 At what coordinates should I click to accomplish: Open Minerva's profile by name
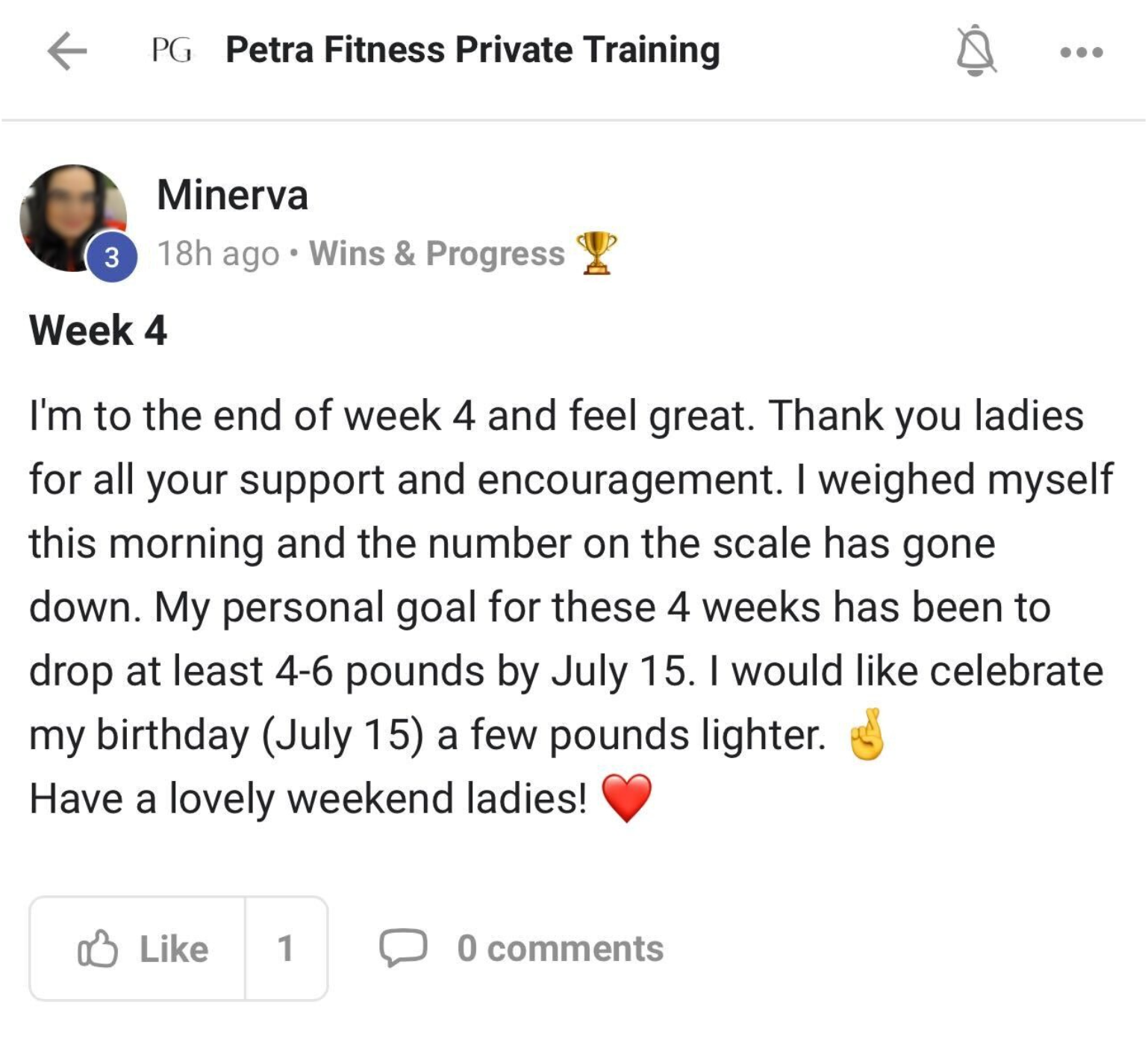pyautogui.click(x=232, y=195)
